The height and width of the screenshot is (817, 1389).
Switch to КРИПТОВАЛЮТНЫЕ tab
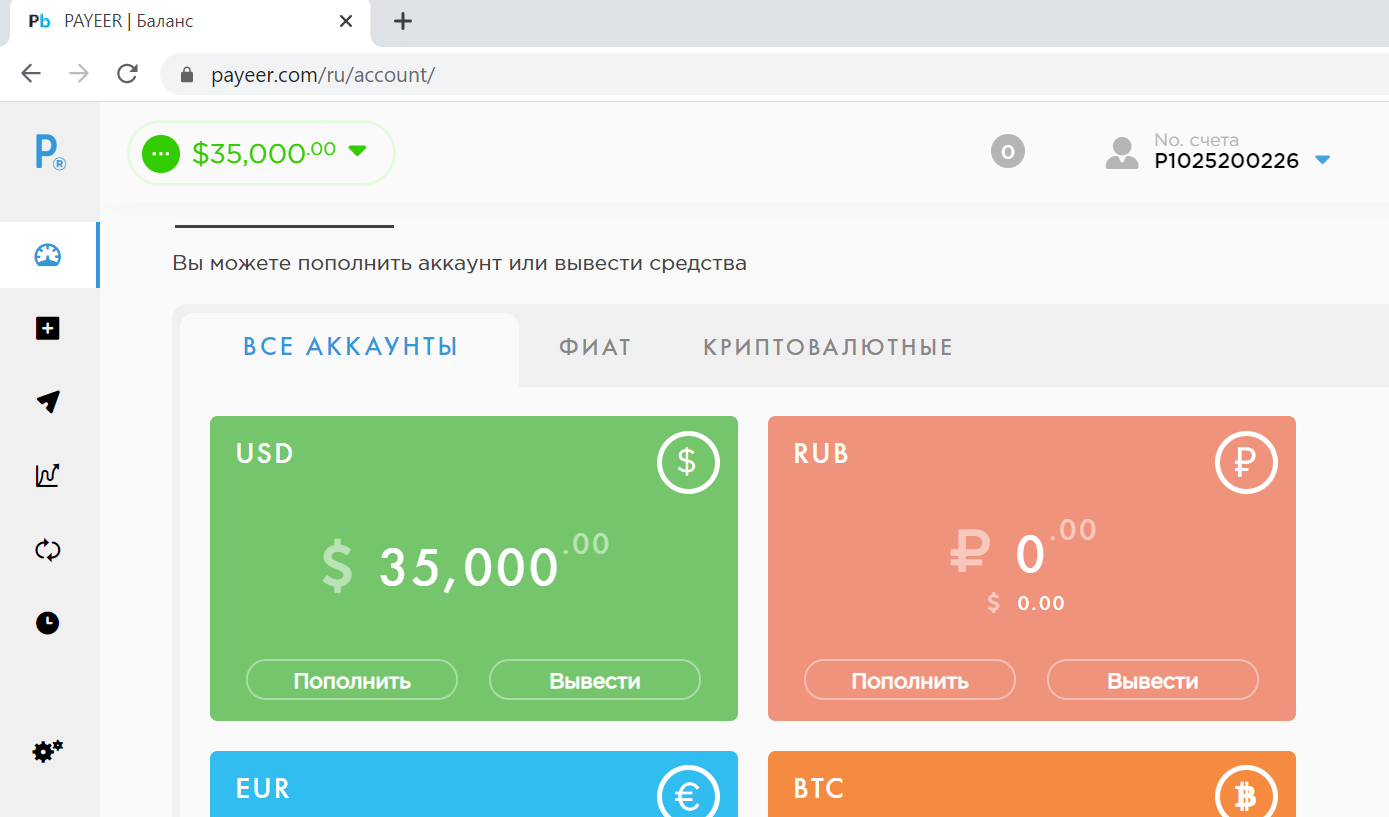[828, 347]
